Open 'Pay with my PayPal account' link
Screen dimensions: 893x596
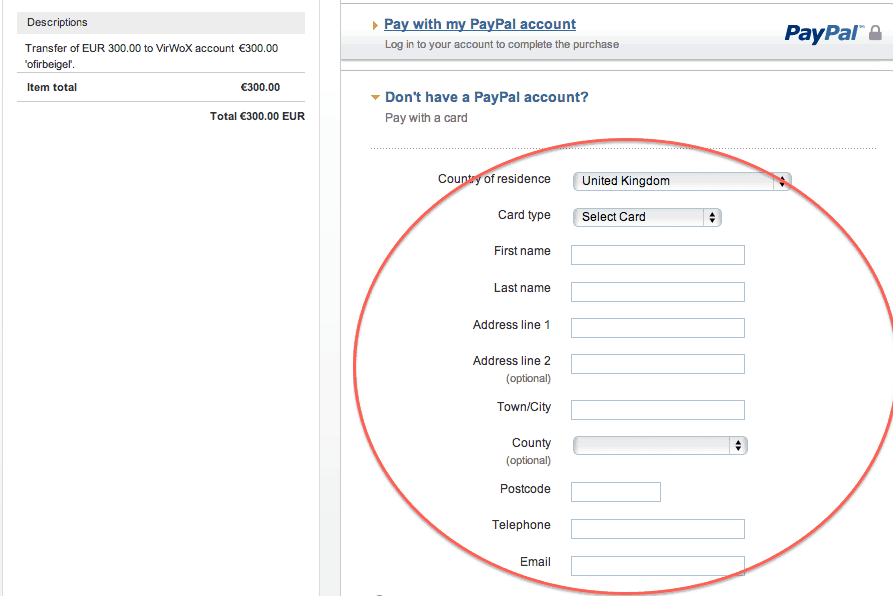[x=480, y=24]
